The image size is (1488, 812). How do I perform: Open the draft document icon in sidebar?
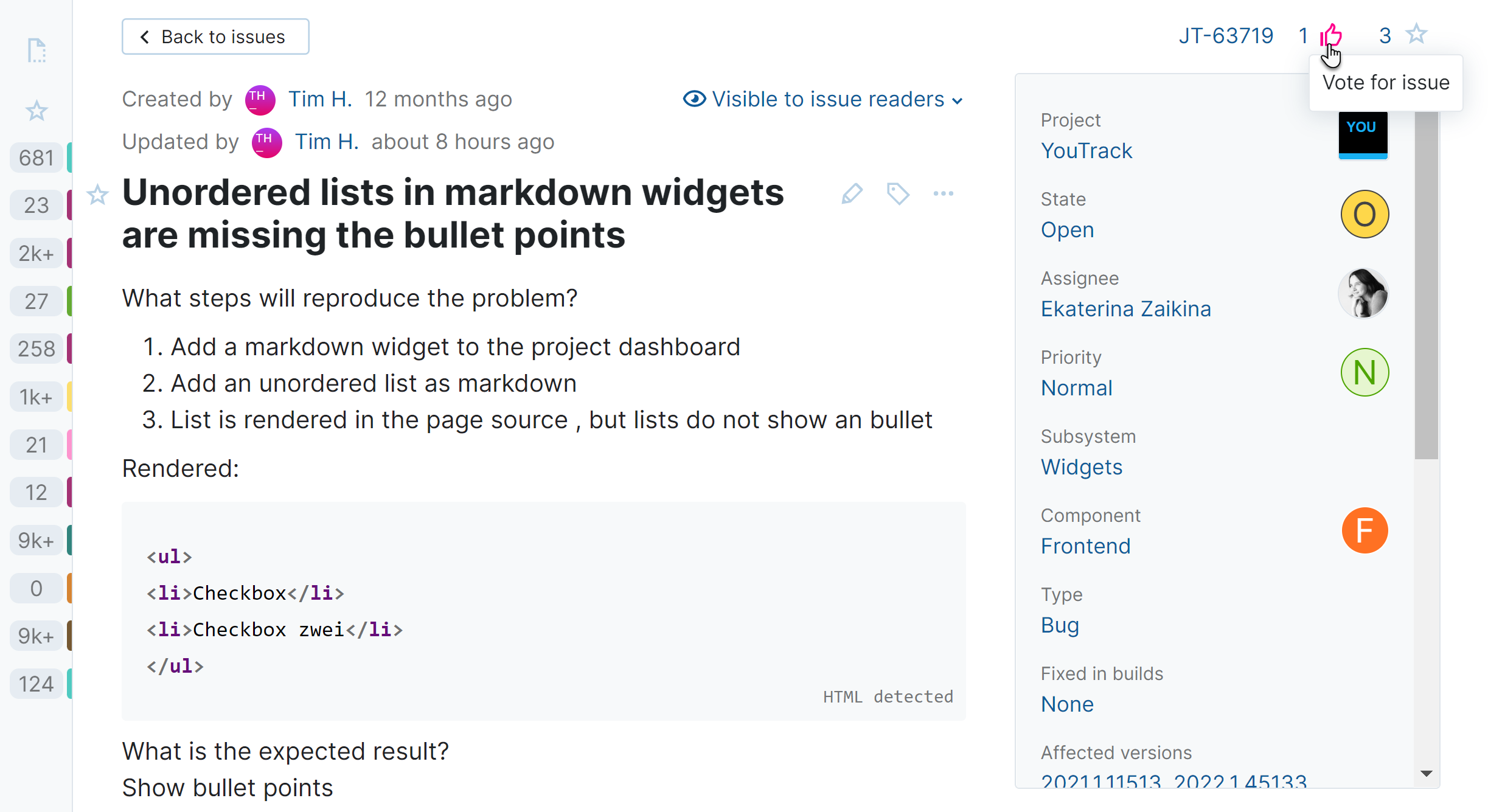37,50
